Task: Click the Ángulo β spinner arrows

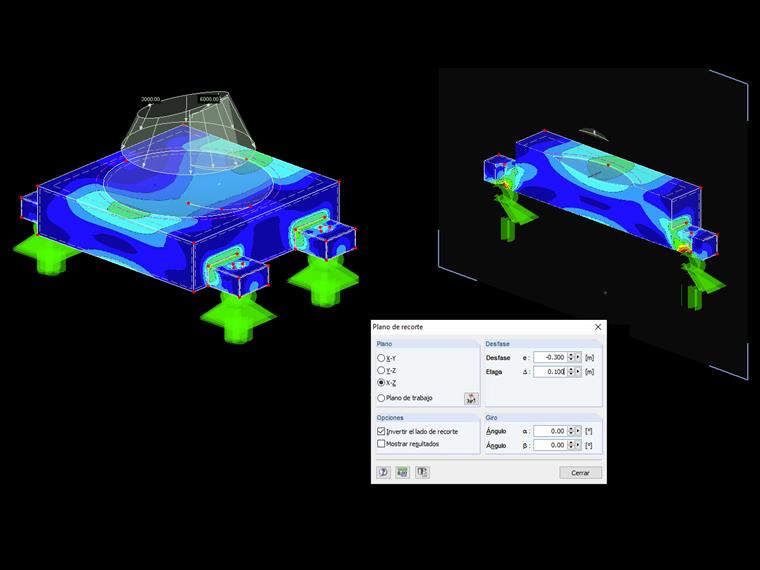Action: (x=570, y=445)
